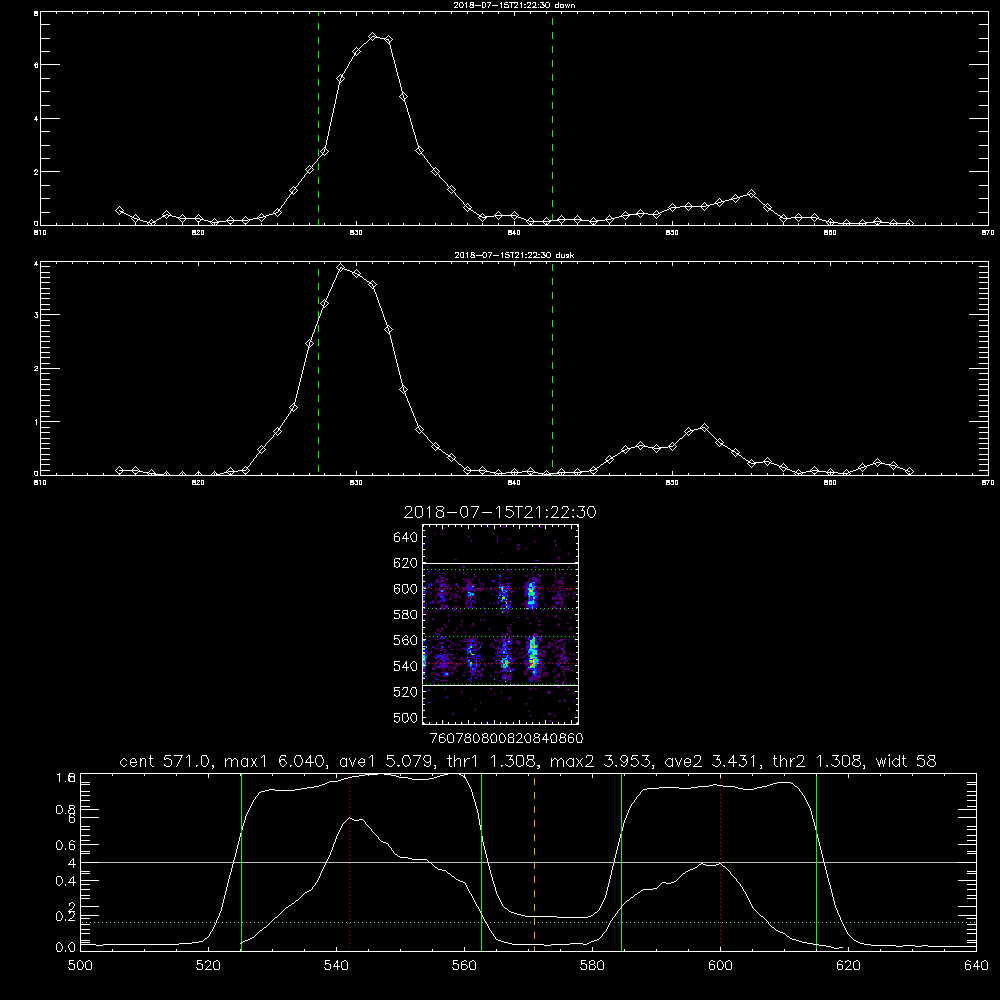Click the green vertical line near 615 in the bottom plot
The height and width of the screenshot is (1000, 1000).
click(x=816, y=861)
